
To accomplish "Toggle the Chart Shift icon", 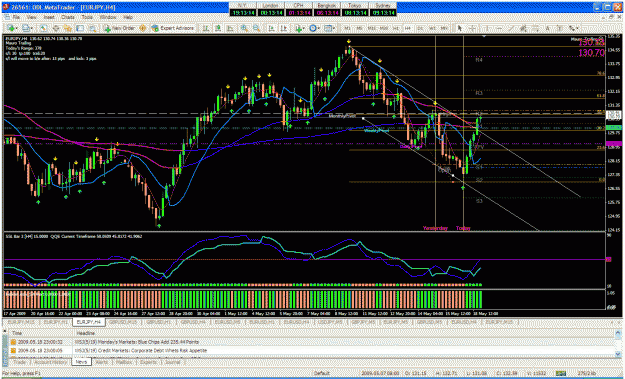I will (x=283, y=28).
